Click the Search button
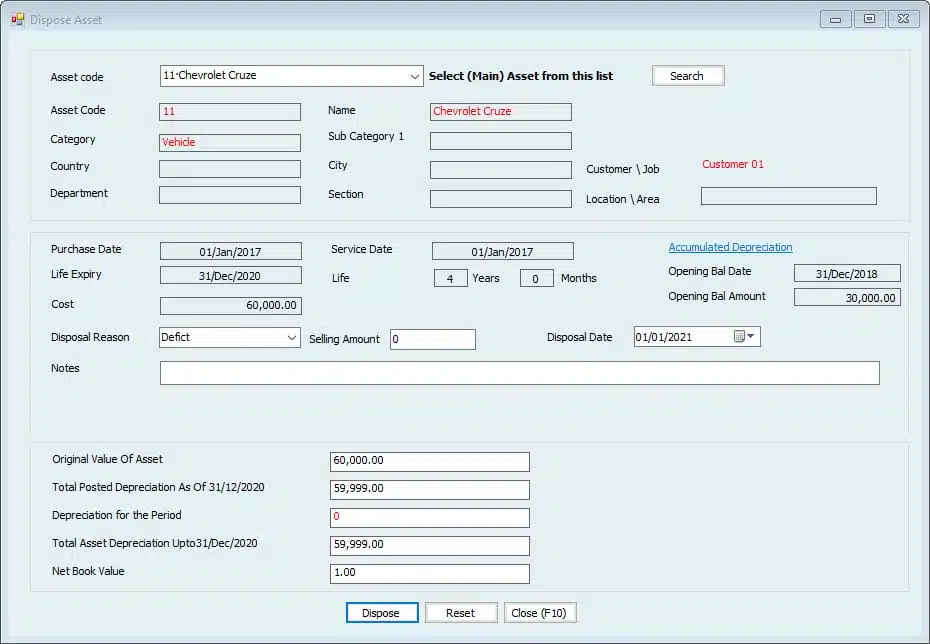Viewport: 930px width, 644px height. [687, 76]
